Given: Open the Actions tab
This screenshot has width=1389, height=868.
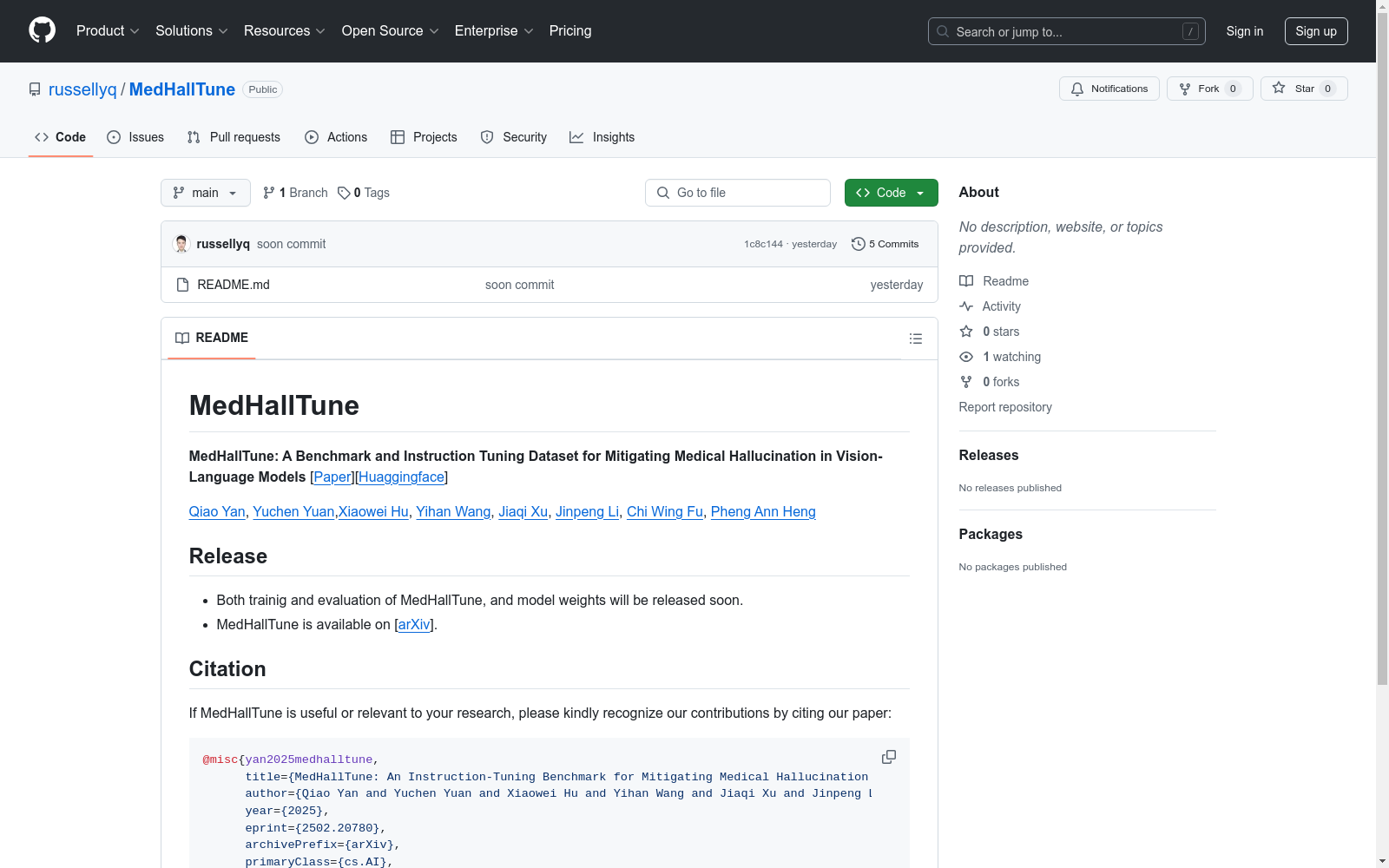Looking at the screenshot, I should [x=336, y=137].
